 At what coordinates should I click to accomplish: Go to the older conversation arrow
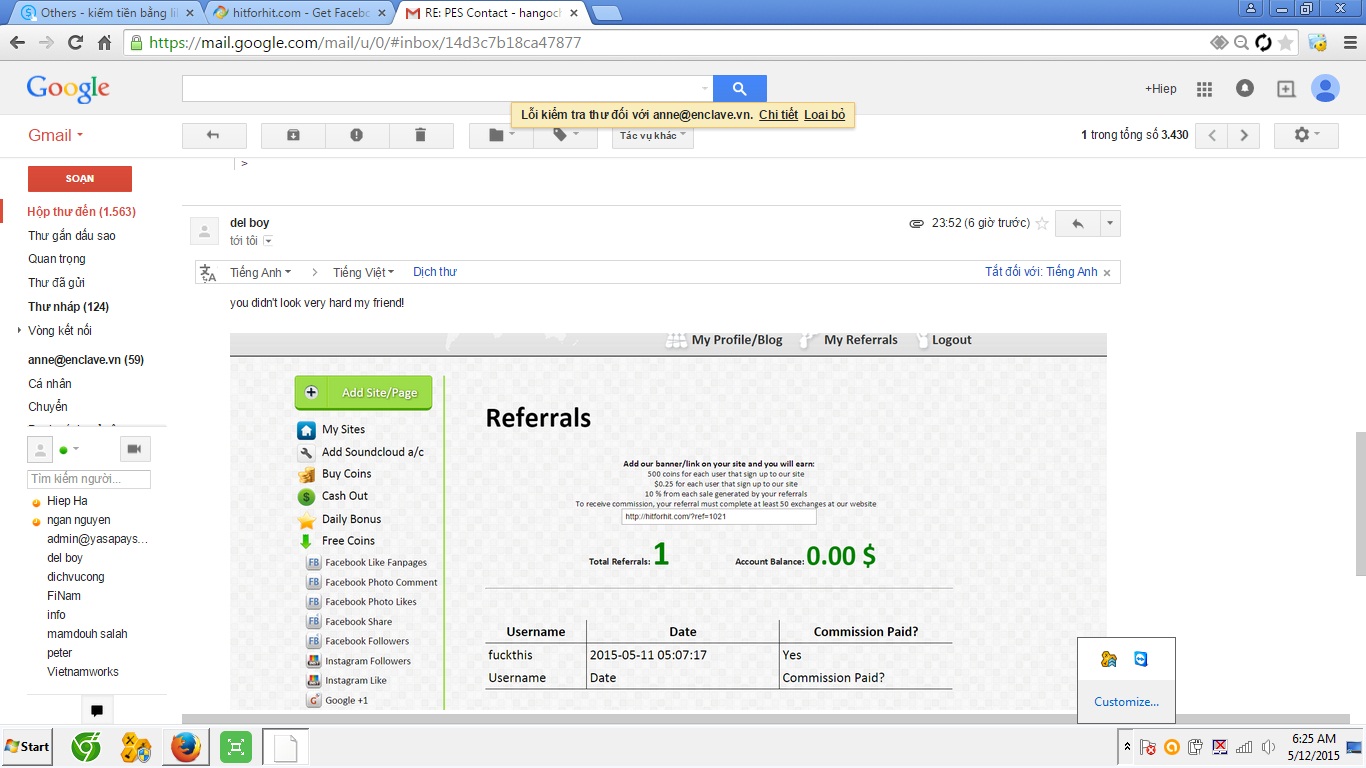tap(1244, 135)
